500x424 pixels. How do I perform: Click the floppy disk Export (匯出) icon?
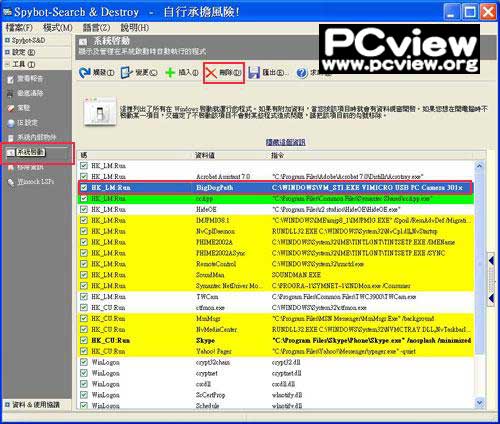click(x=254, y=73)
